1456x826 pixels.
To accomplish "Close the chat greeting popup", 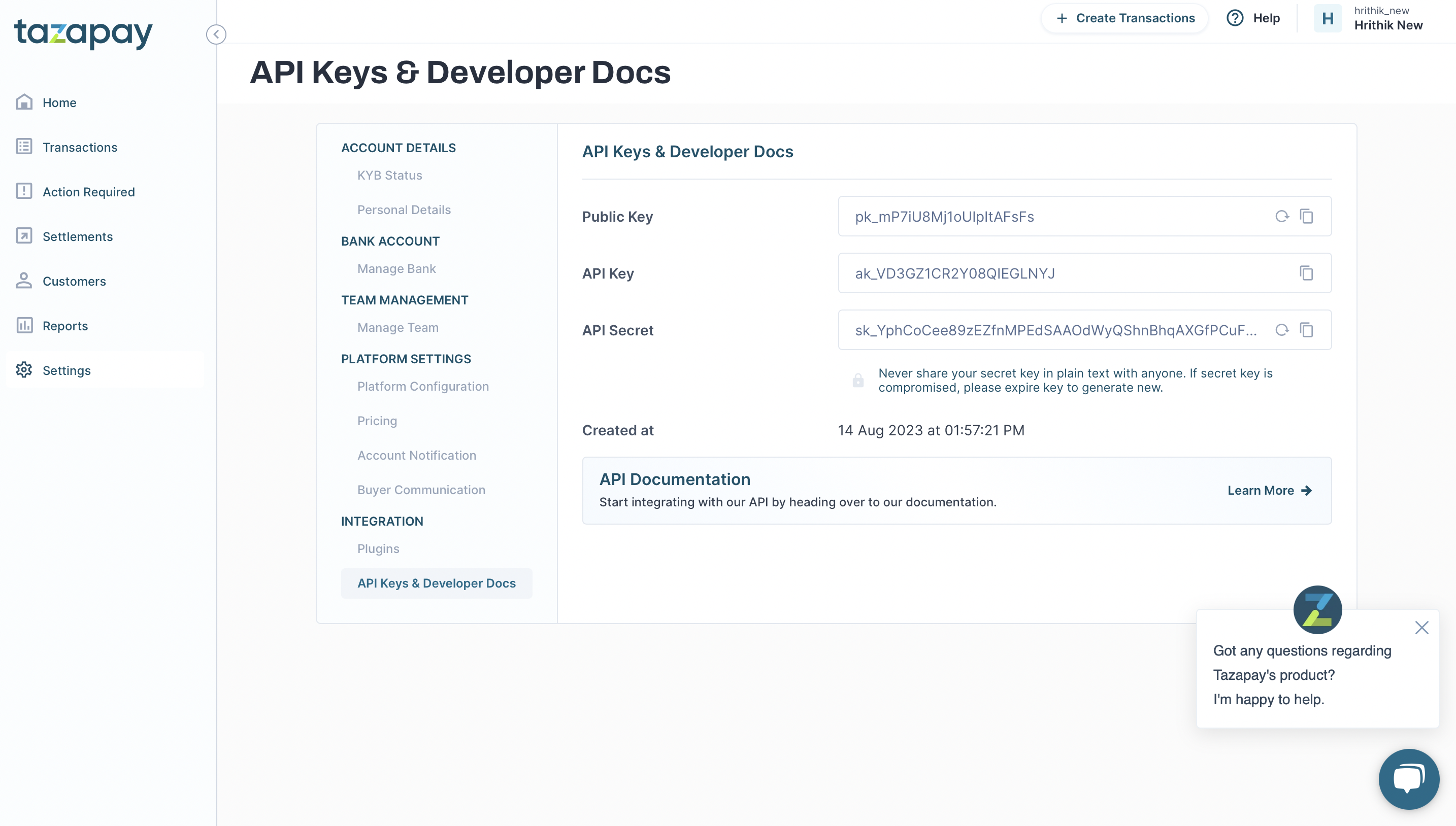I will coord(1421,628).
